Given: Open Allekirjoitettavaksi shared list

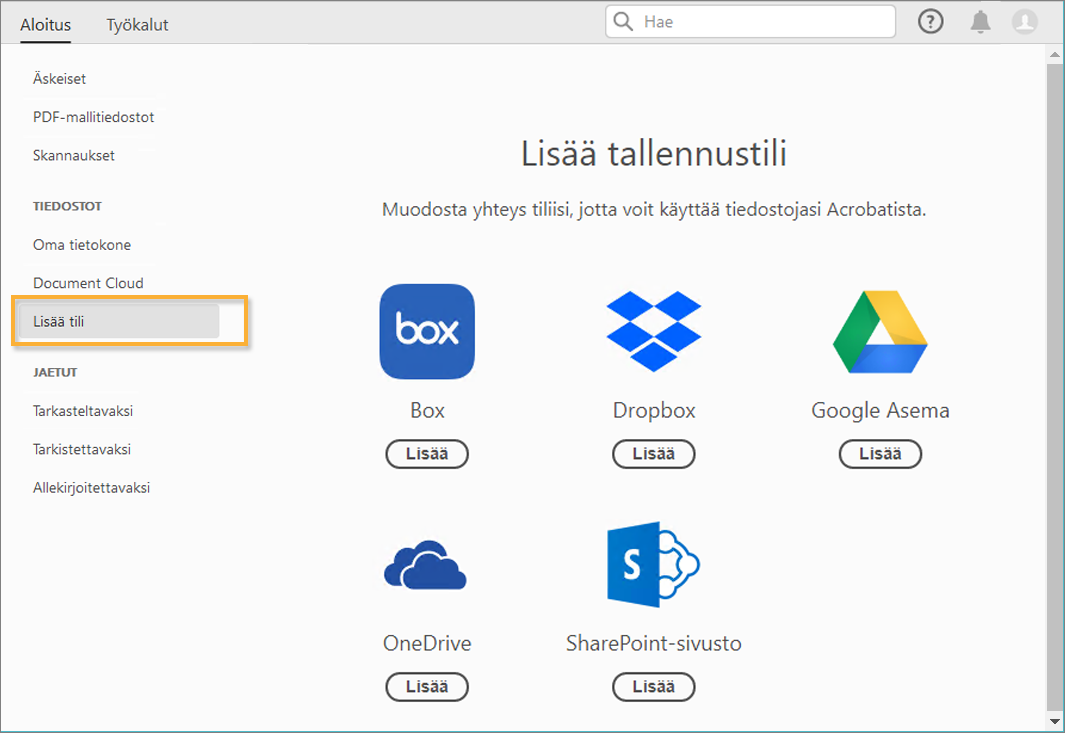Looking at the screenshot, I should [x=92, y=488].
